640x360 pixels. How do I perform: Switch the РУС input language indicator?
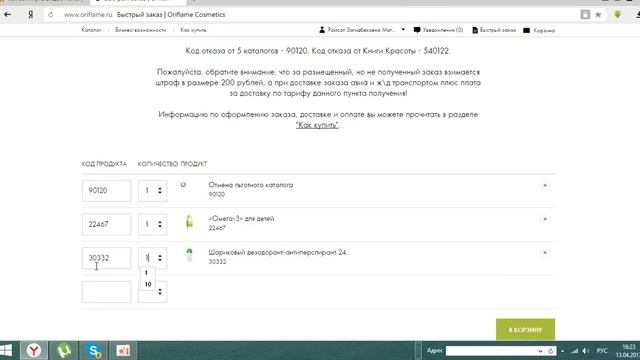(x=602, y=351)
